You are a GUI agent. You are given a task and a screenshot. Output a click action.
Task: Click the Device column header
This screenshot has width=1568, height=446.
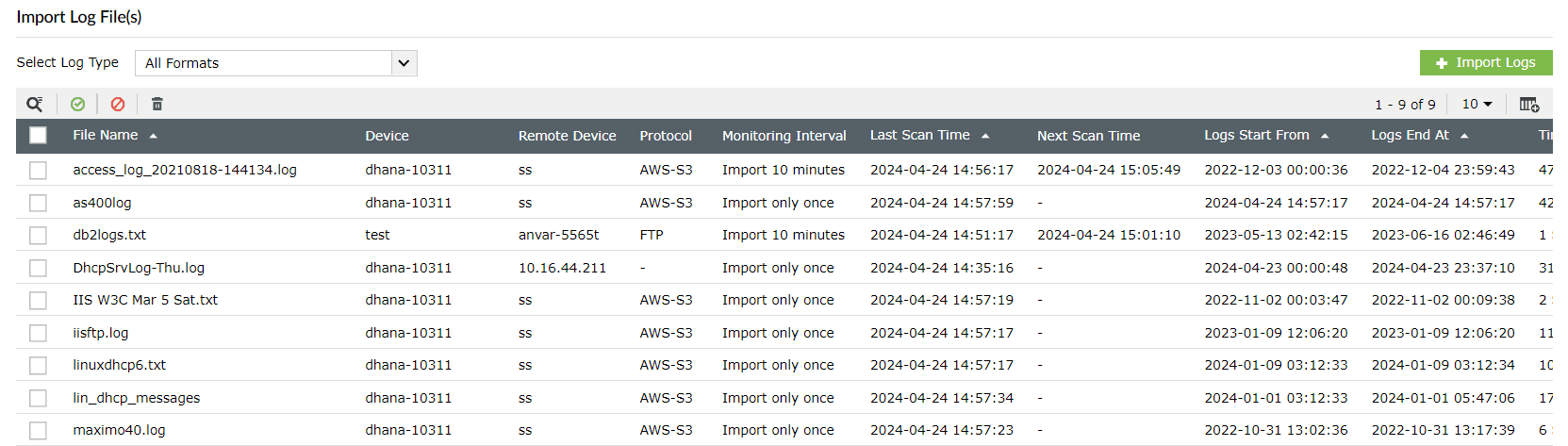point(387,136)
